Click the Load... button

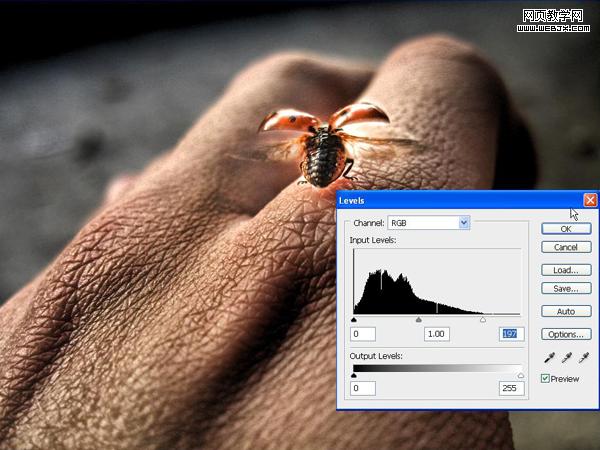coord(566,270)
